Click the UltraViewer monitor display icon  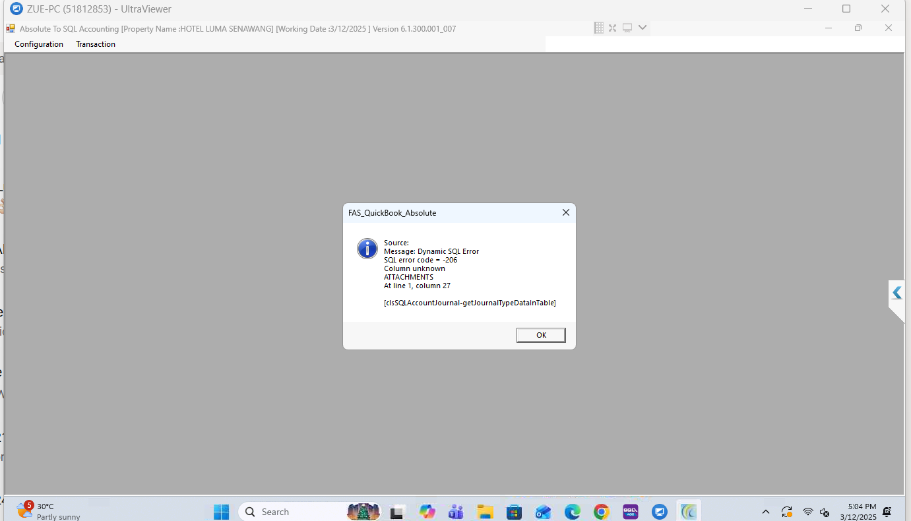coord(627,28)
